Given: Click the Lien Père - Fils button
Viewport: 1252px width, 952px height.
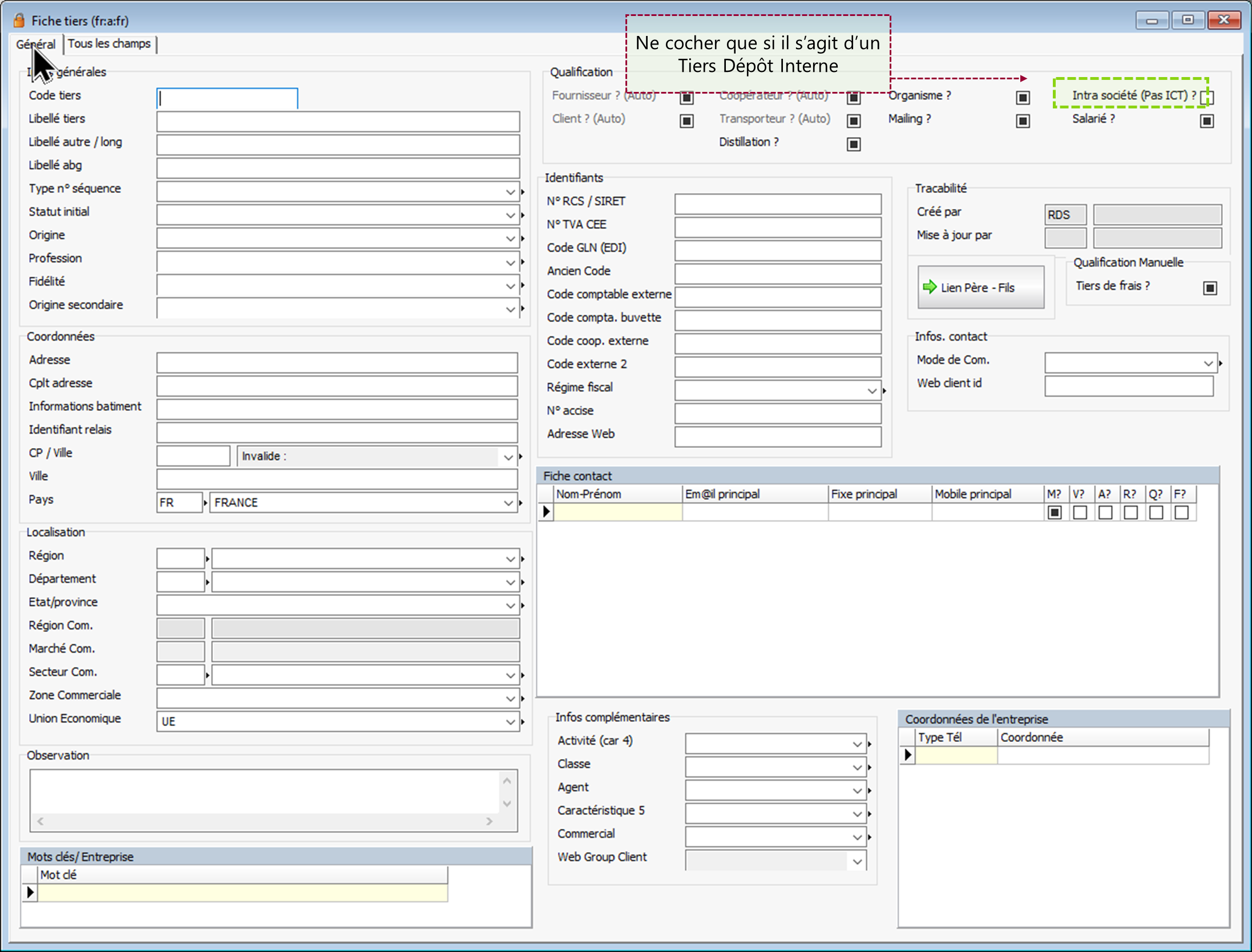Looking at the screenshot, I should [x=980, y=287].
